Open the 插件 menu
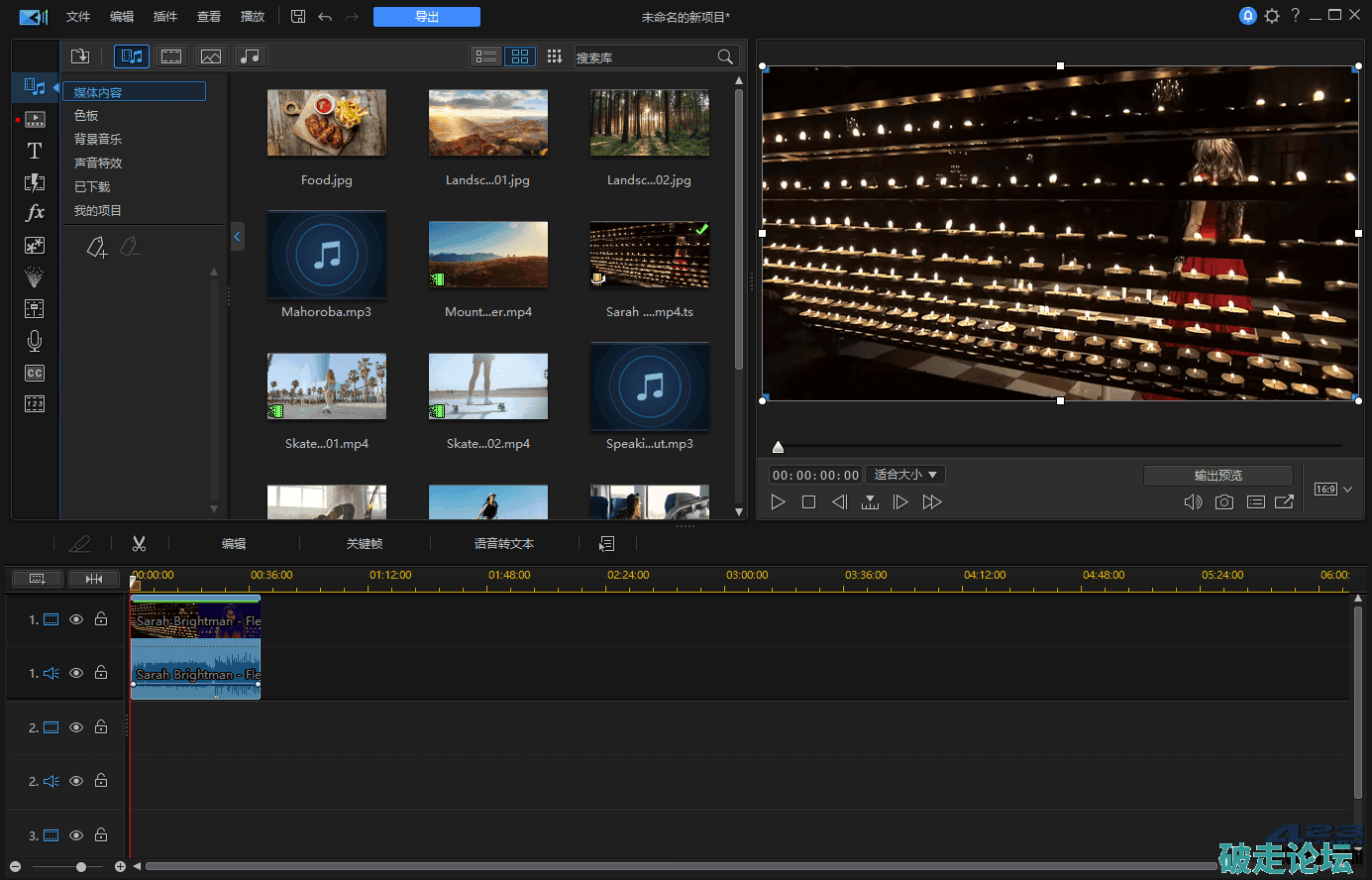This screenshot has width=1372, height=880. pyautogui.click(x=165, y=17)
